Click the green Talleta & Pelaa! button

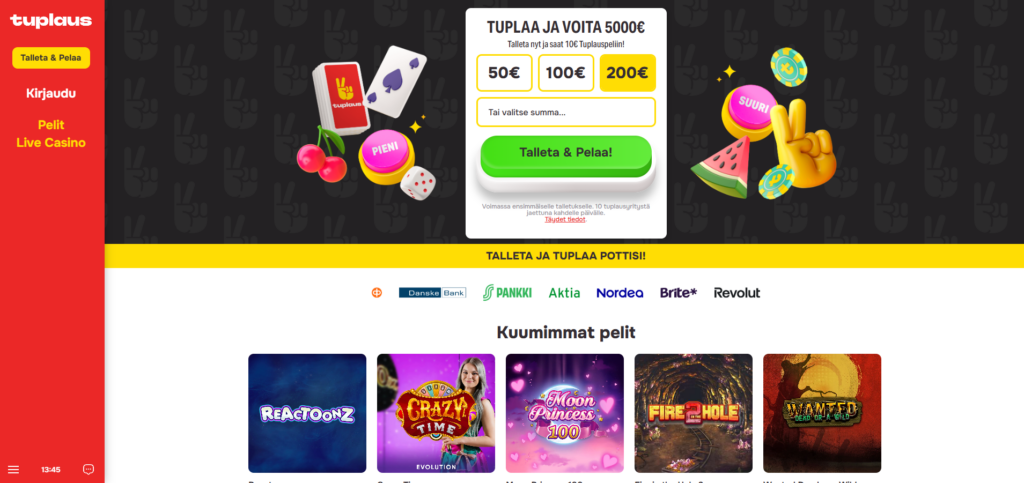[566, 155]
